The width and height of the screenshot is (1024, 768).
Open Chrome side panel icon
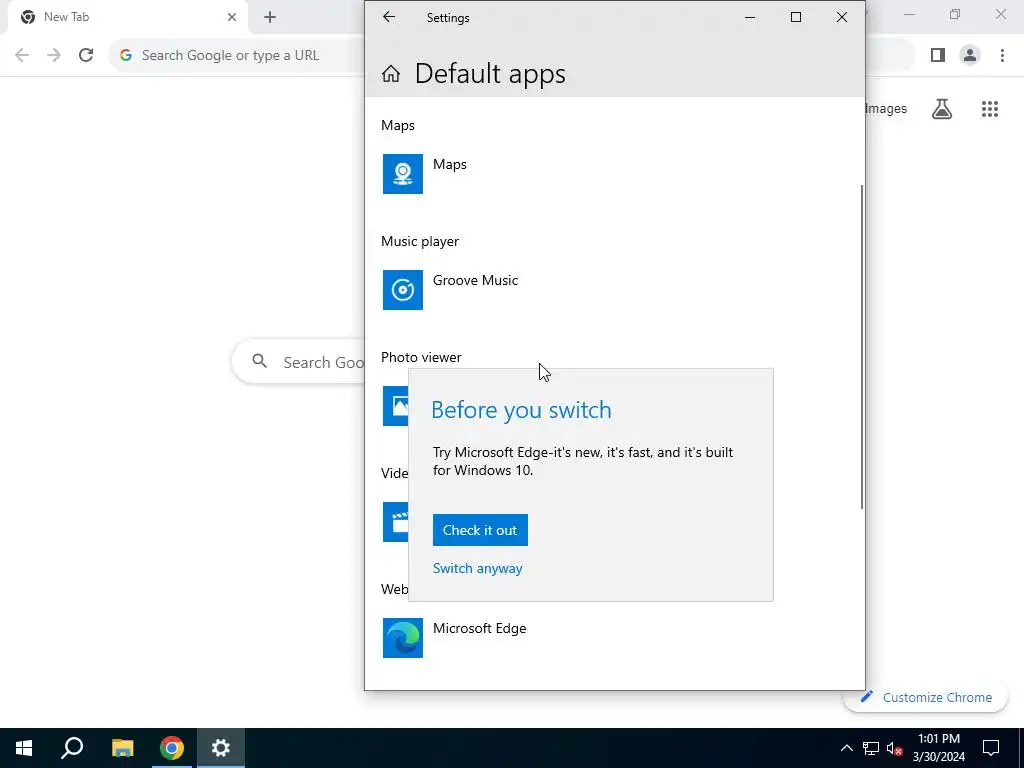pyautogui.click(x=938, y=55)
